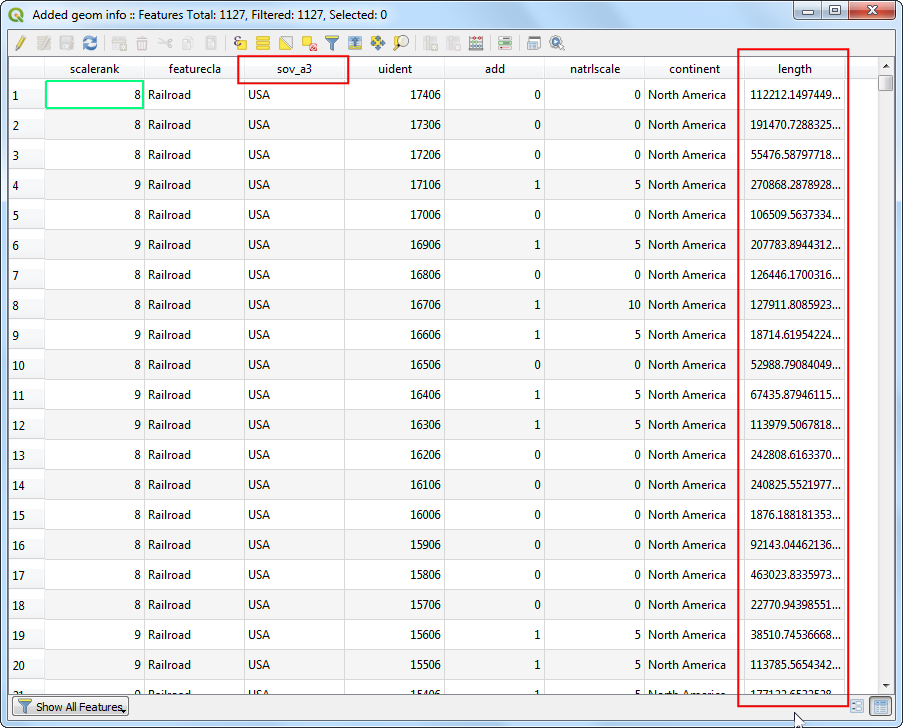Click the Reload table icon
Viewport: 903px width, 728px height.
click(90, 43)
